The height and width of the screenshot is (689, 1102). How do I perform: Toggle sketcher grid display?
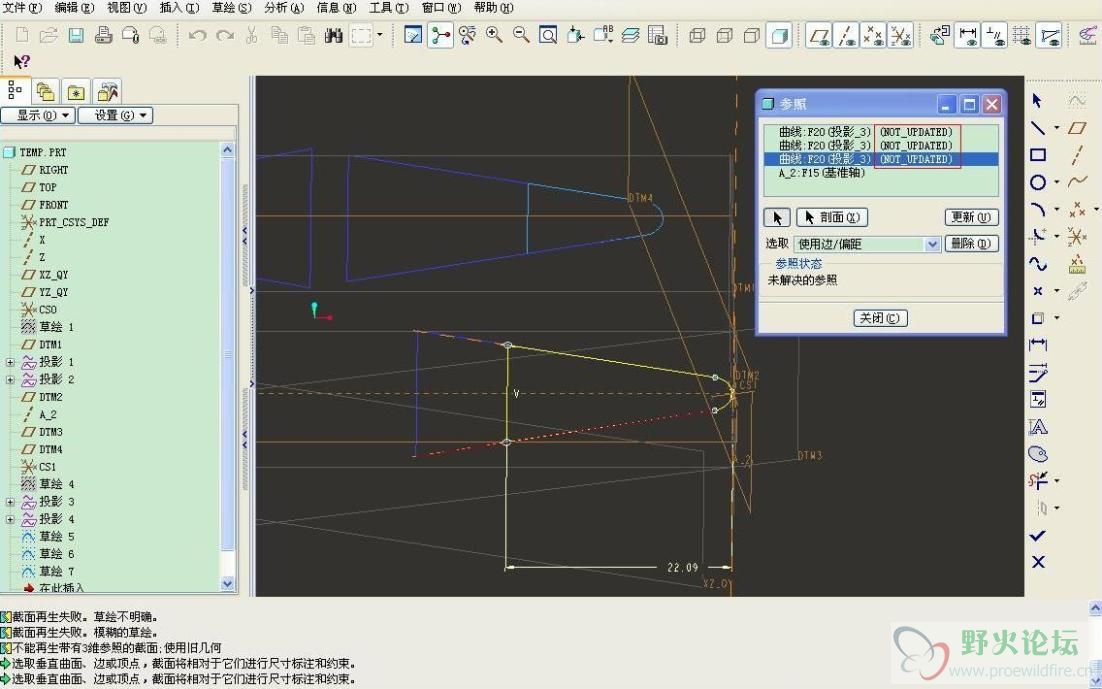[x=1022, y=35]
